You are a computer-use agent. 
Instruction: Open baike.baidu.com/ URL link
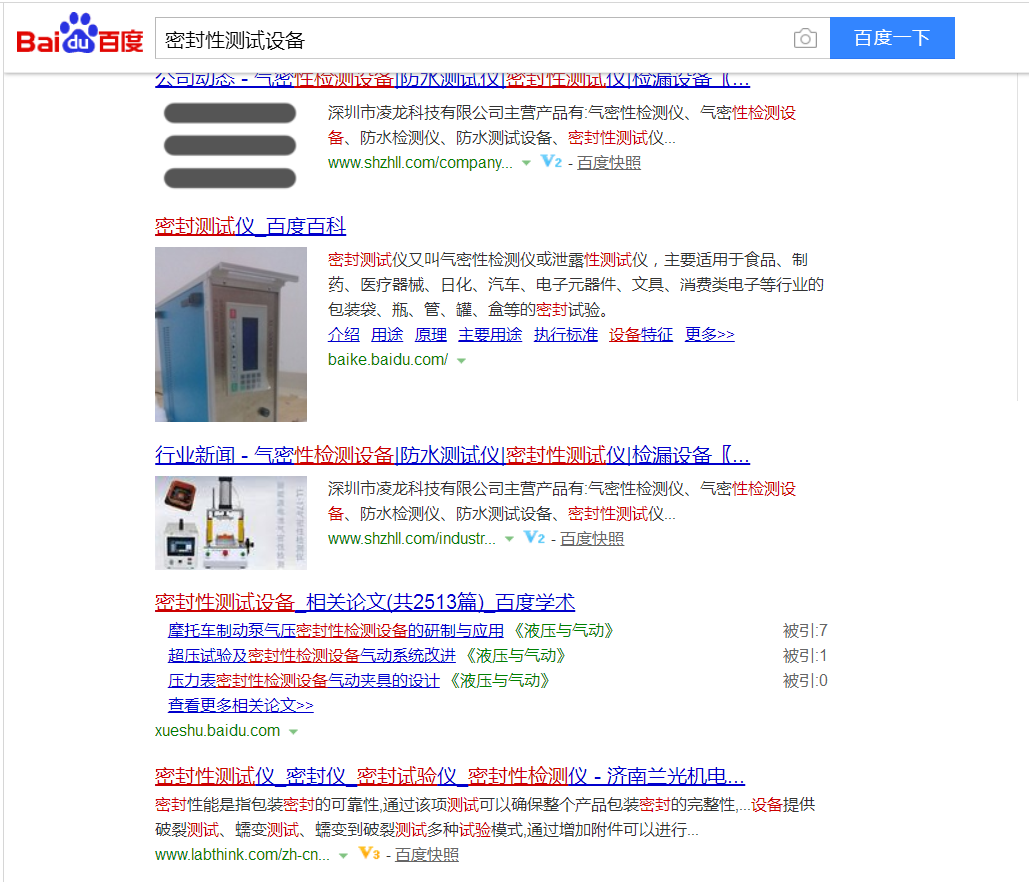point(388,360)
